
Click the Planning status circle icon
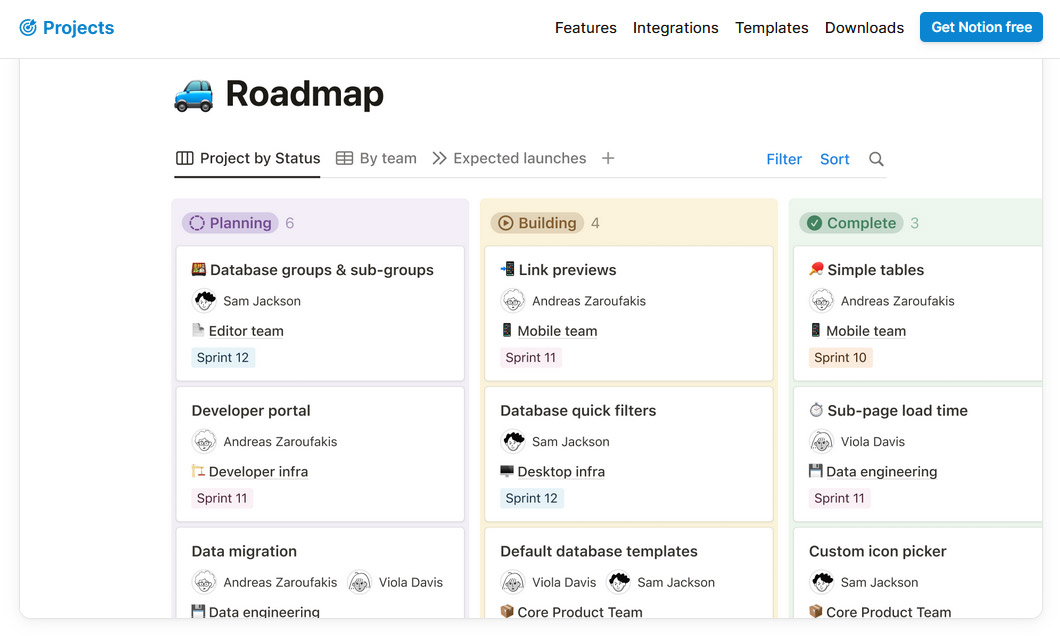[197, 223]
